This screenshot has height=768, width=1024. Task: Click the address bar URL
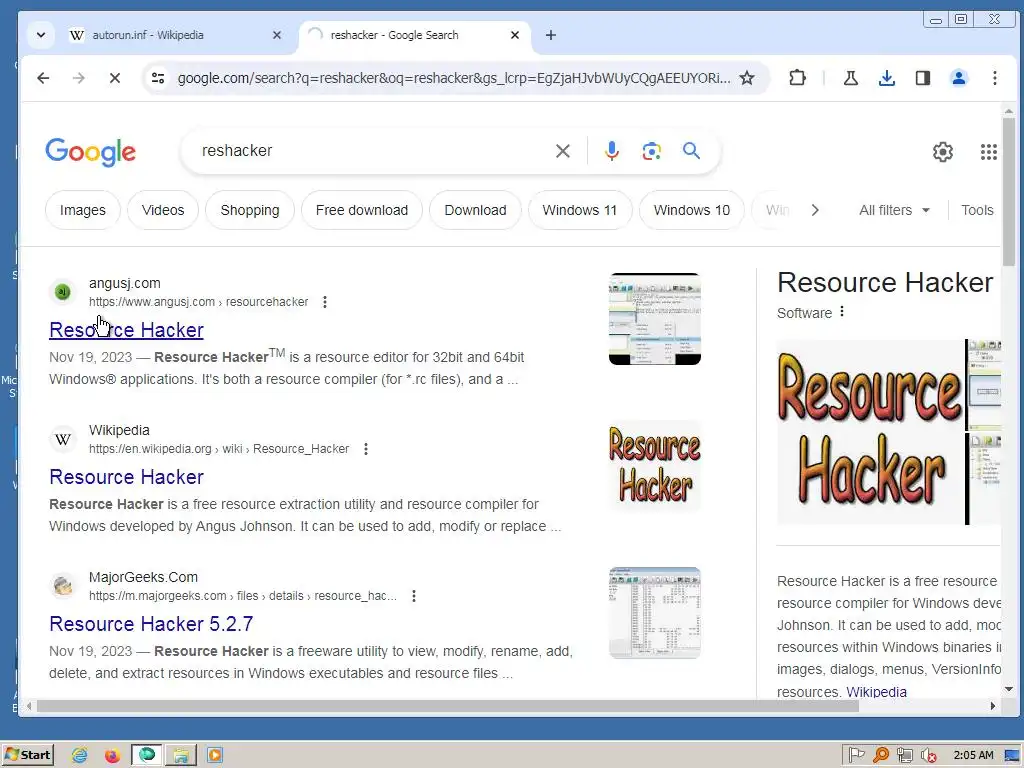[x=454, y=78]
